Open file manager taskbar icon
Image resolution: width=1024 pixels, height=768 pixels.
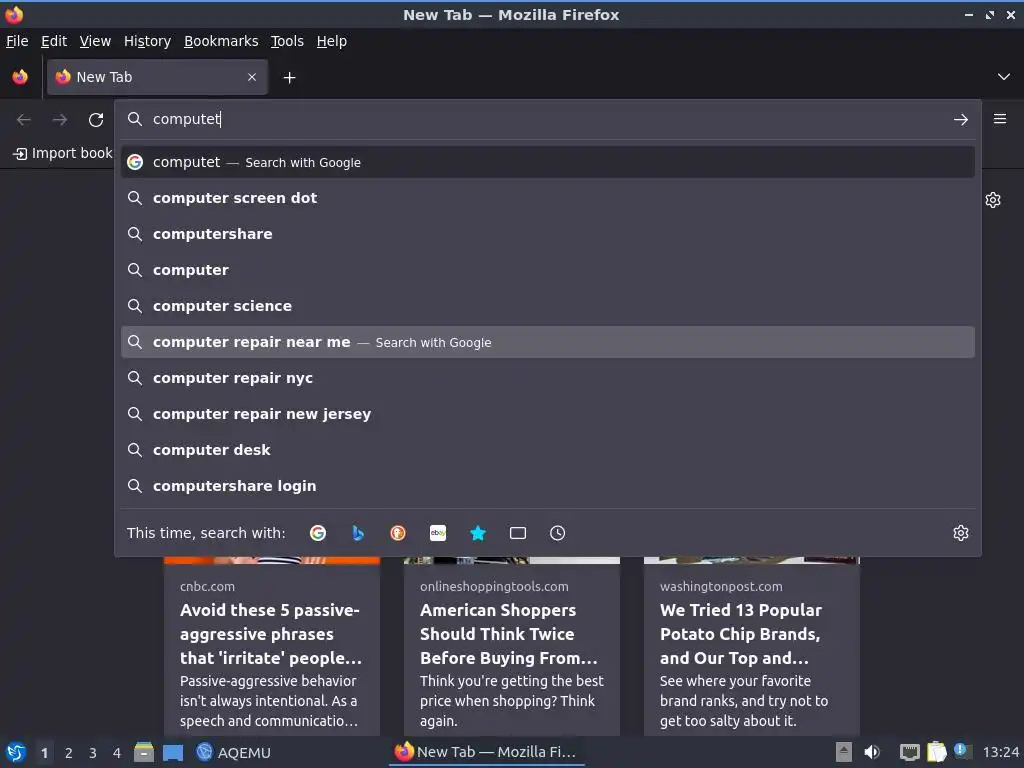coord(144,752)
